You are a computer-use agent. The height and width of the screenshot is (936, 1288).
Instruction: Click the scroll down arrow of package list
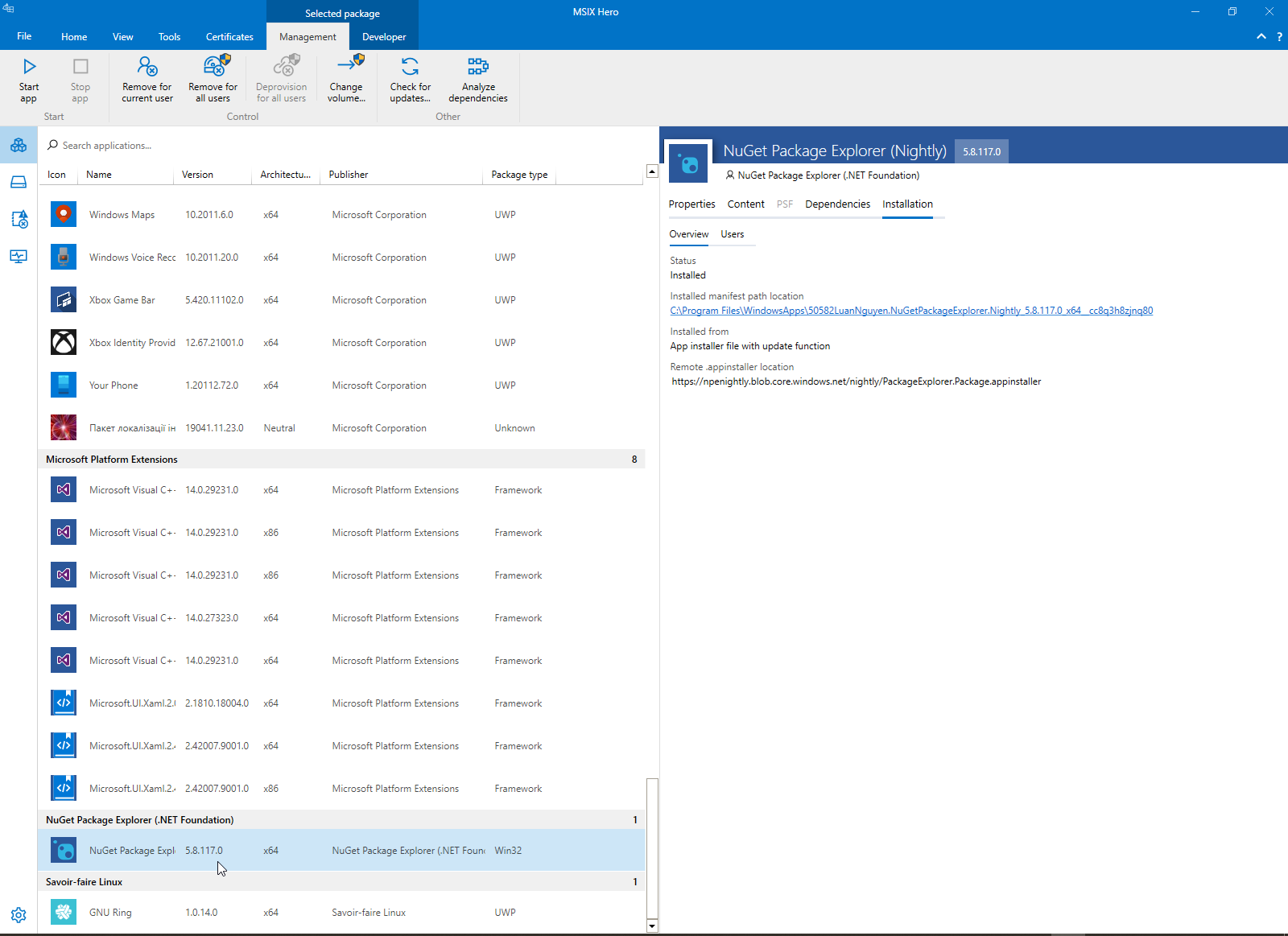(652, 926)
